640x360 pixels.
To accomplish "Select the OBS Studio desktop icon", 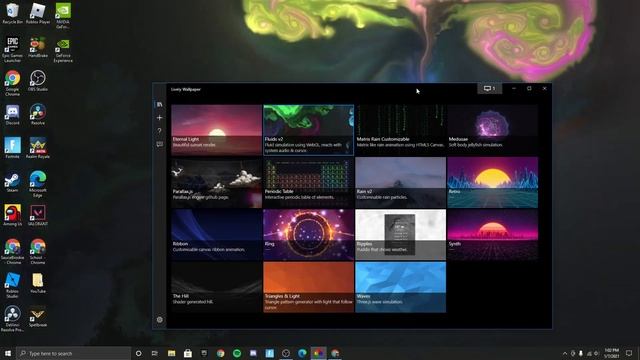I will [38, 81].
